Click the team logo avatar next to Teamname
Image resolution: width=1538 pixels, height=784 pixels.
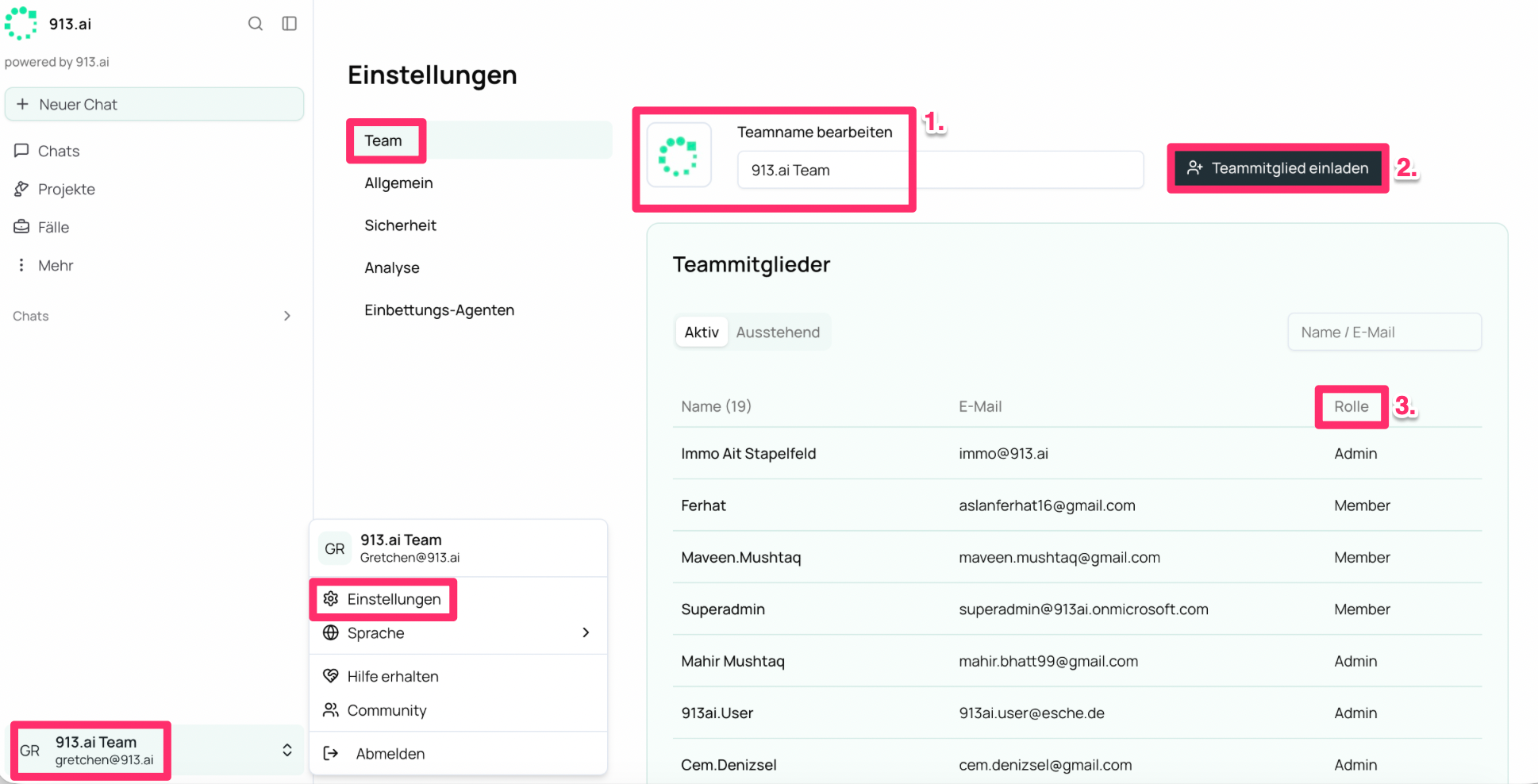click(679, 156)
